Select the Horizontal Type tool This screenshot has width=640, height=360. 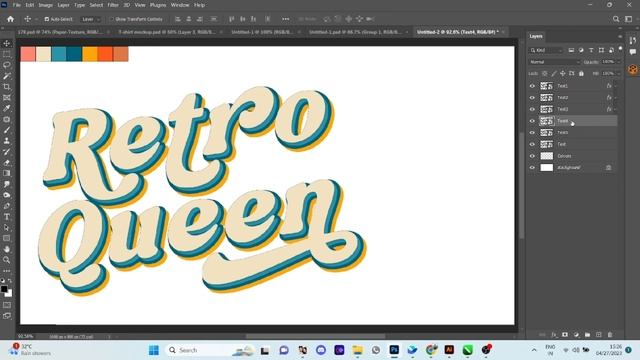(x=7, y=217)
